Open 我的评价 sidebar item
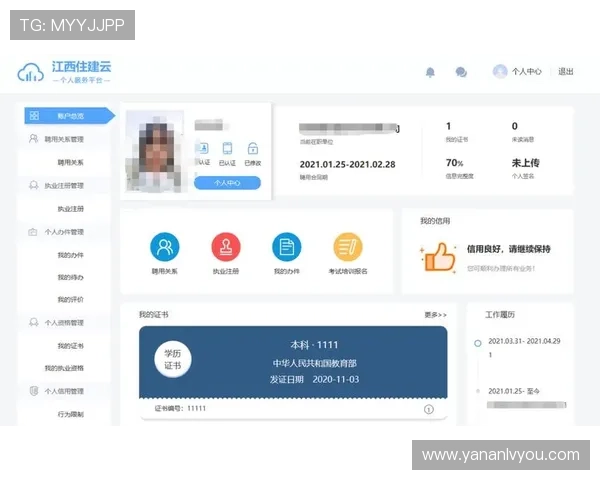This screenshot has width=600, height=480. [x=70, y=299]
